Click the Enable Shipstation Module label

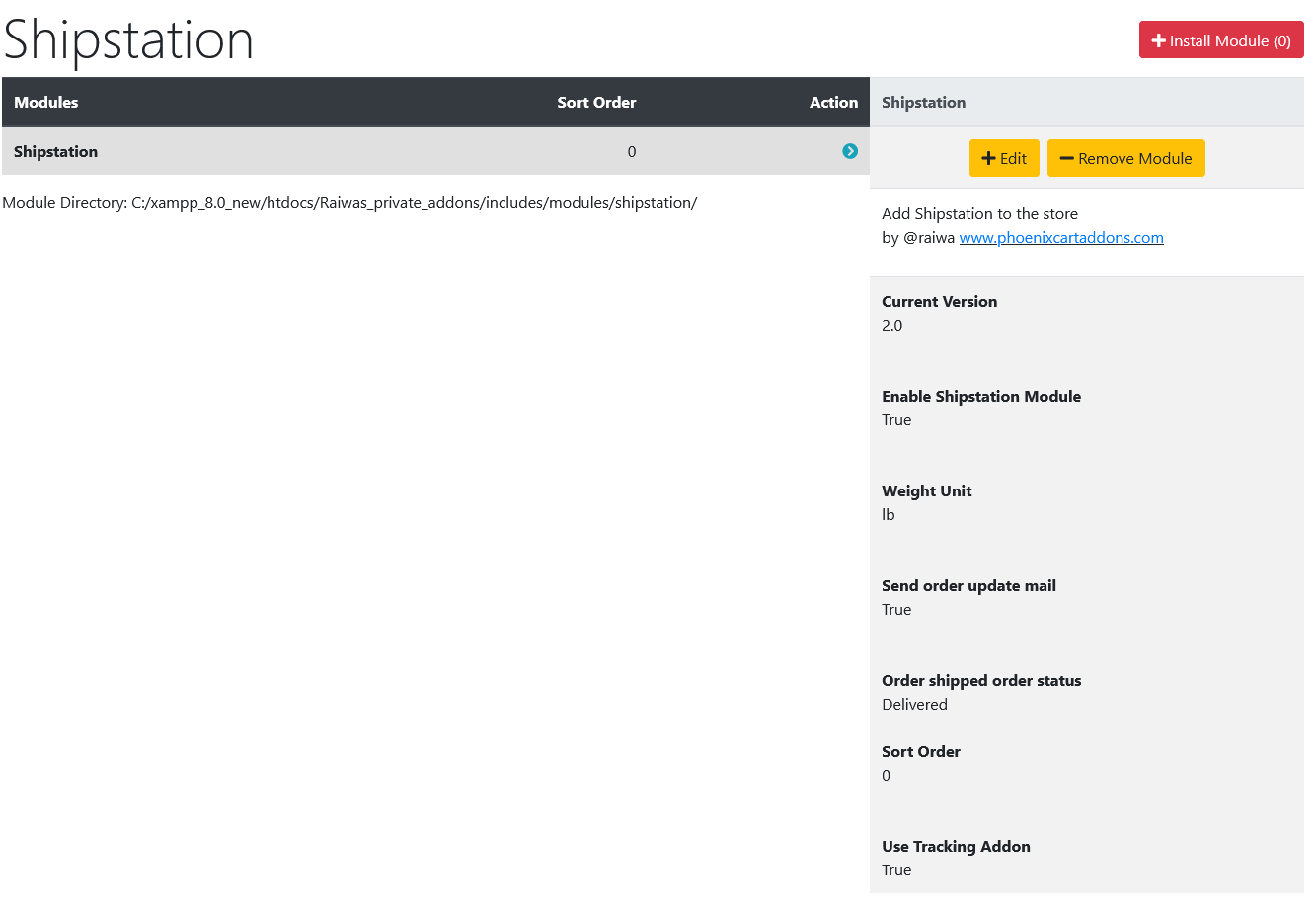pos(981,396)
